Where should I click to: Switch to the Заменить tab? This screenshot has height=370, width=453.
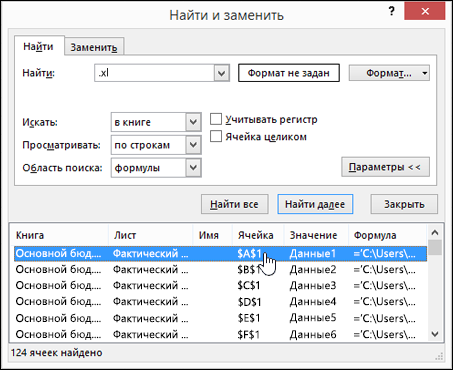click(94, 47)
